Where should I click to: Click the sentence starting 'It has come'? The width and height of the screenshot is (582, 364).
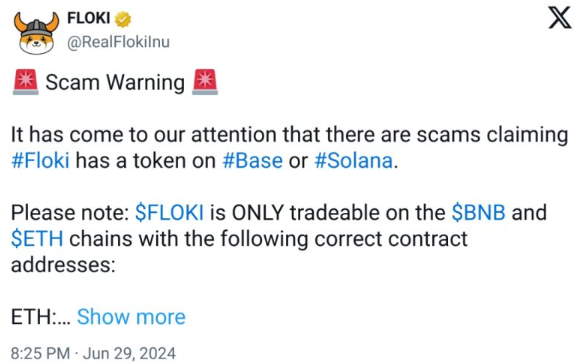(290, 148)
